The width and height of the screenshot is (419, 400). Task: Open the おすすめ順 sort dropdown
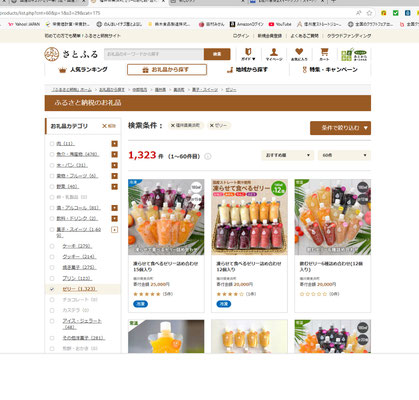tap(287, 155)
